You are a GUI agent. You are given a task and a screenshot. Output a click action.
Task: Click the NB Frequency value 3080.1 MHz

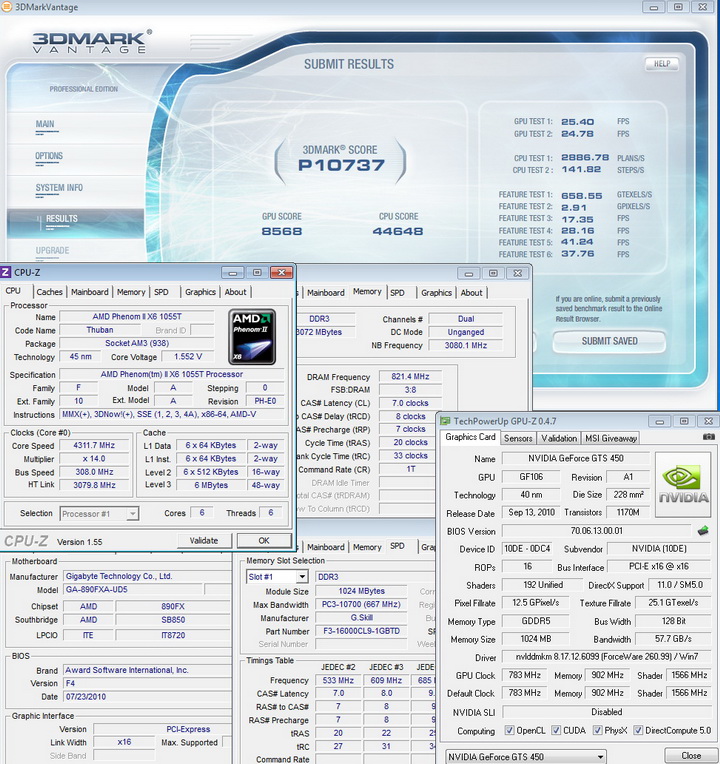pyautogui.click(x=466, y=345)
